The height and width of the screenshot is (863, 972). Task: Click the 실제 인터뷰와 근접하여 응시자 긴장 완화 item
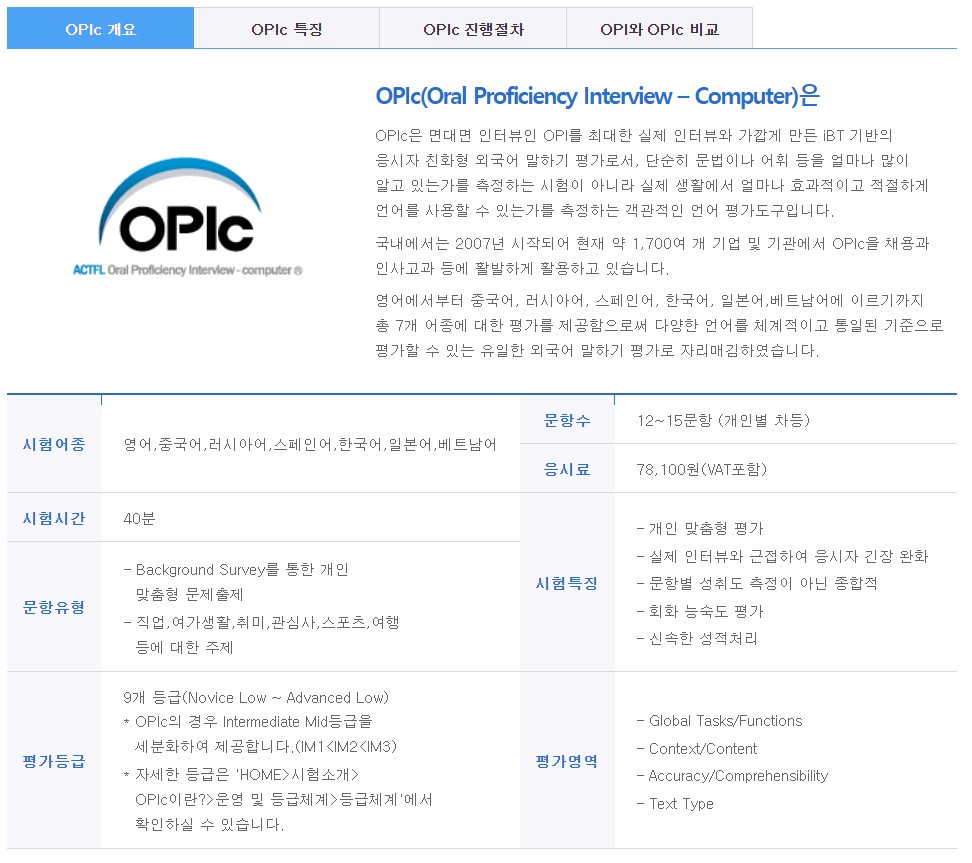(x=782, y=556)
